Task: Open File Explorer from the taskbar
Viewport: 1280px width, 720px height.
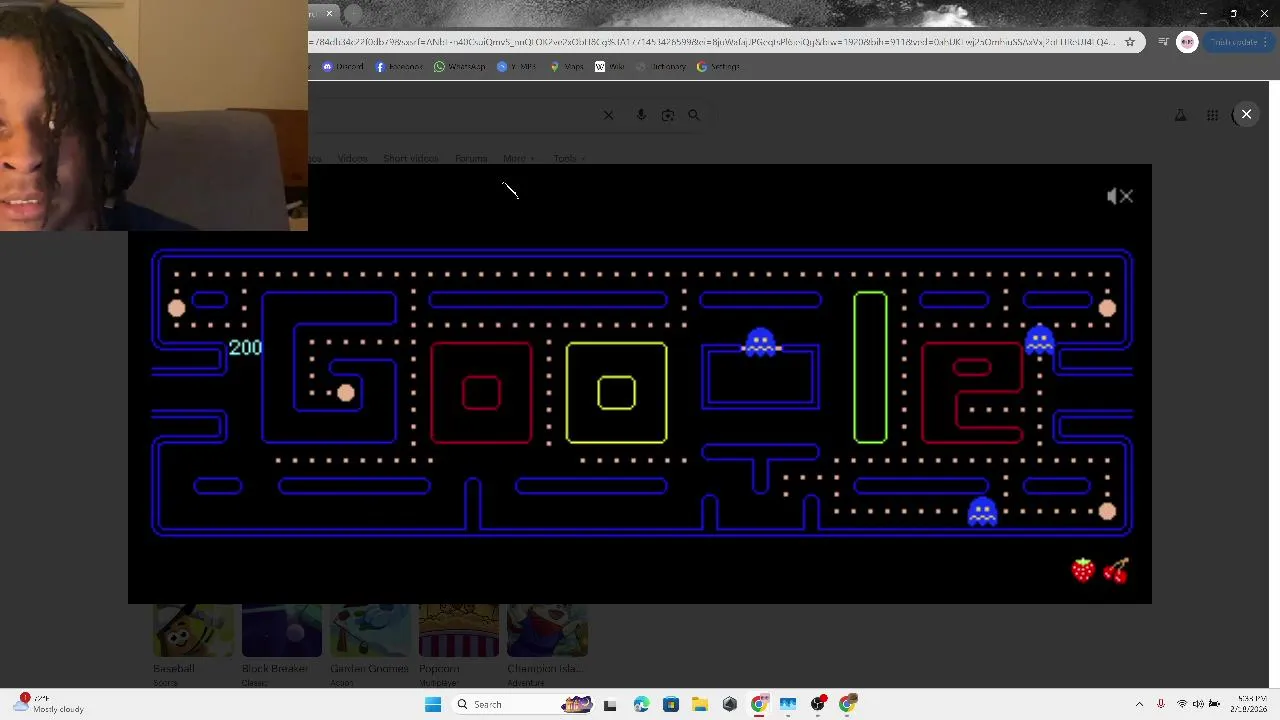Action: point(700,704)
